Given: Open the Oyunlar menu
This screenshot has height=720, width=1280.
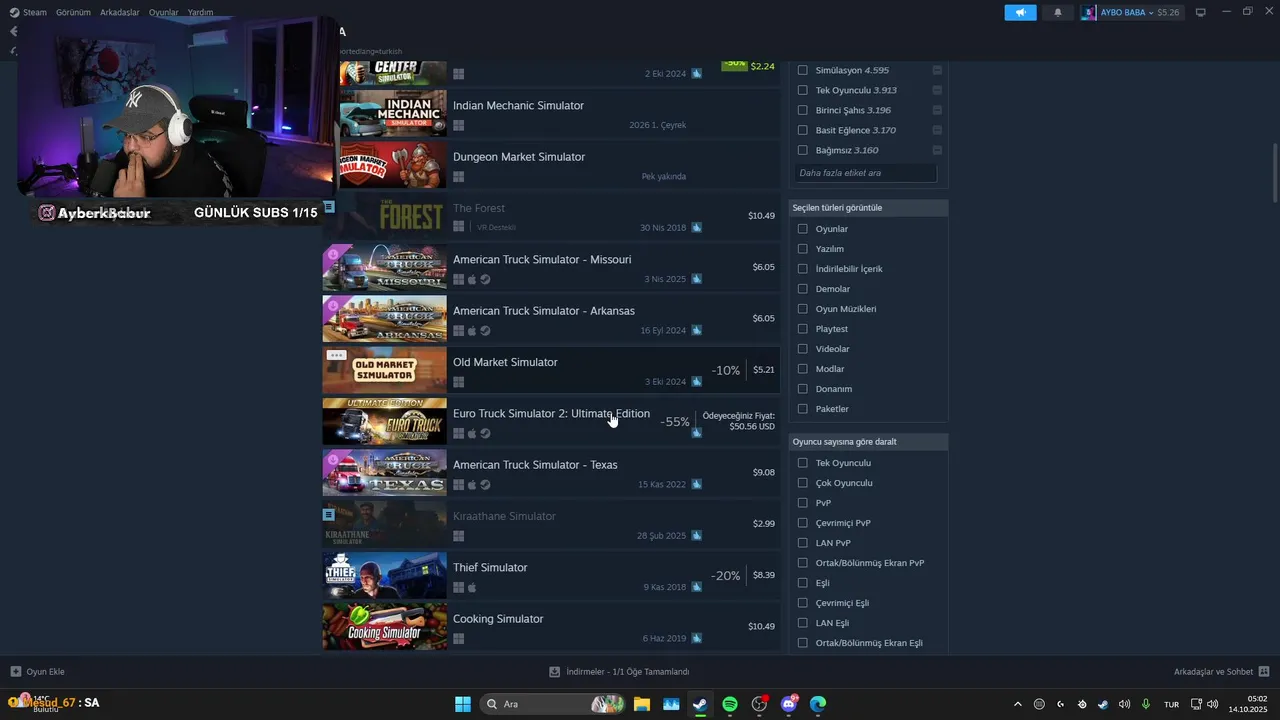Looking at the screenshot, I should click(164, 12).
